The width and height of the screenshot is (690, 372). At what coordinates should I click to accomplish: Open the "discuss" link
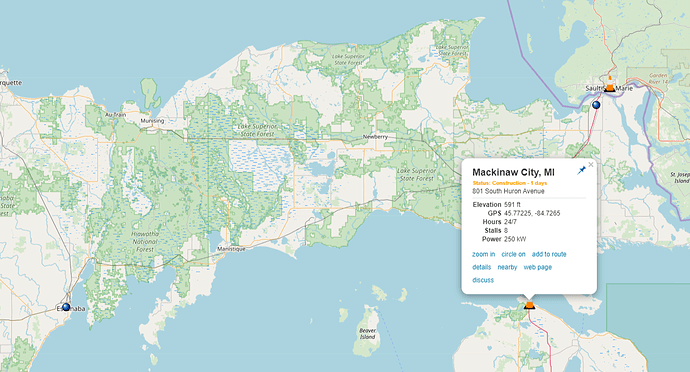point(483,280)
